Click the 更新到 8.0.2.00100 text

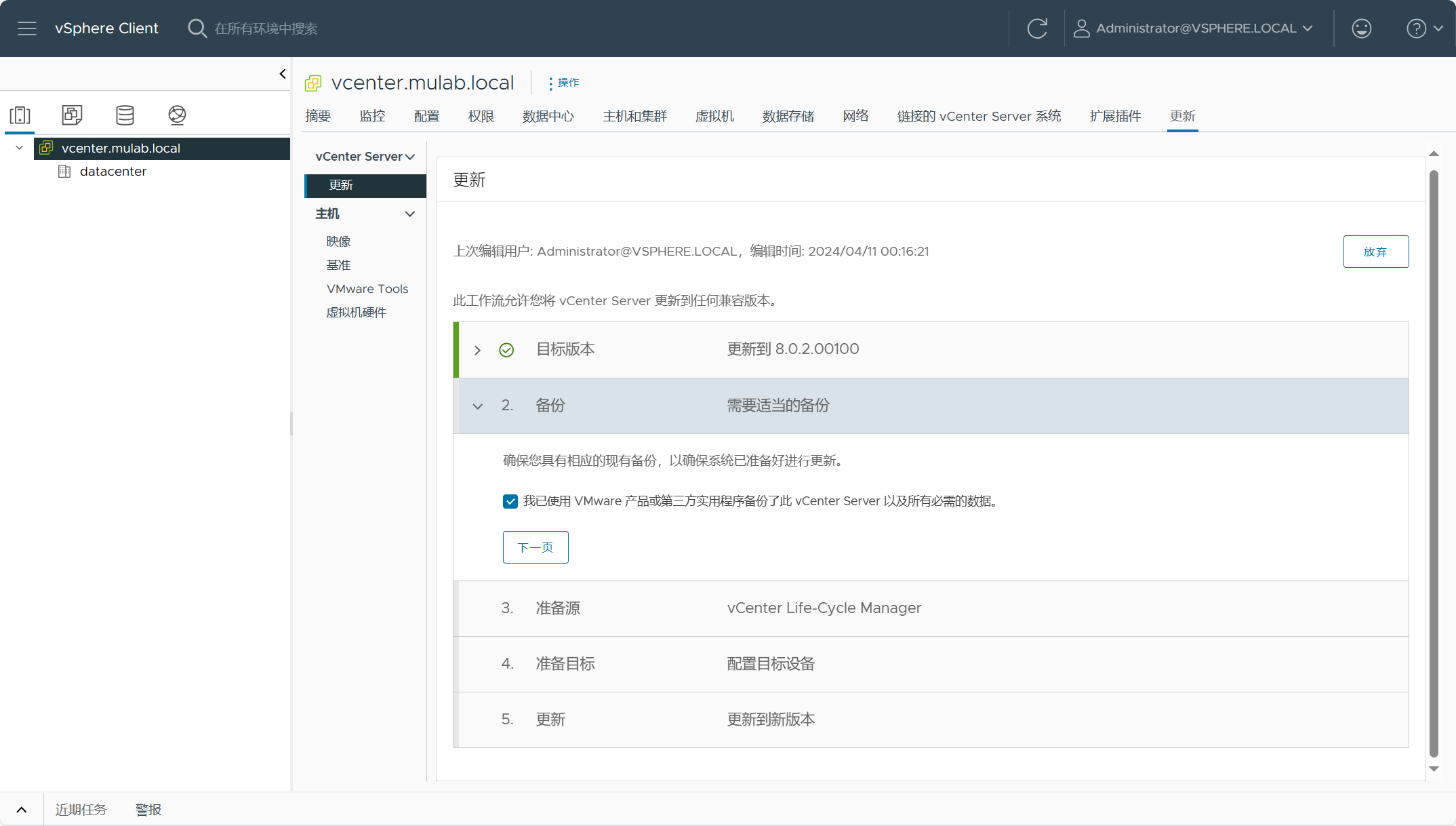tap(793, 349)
